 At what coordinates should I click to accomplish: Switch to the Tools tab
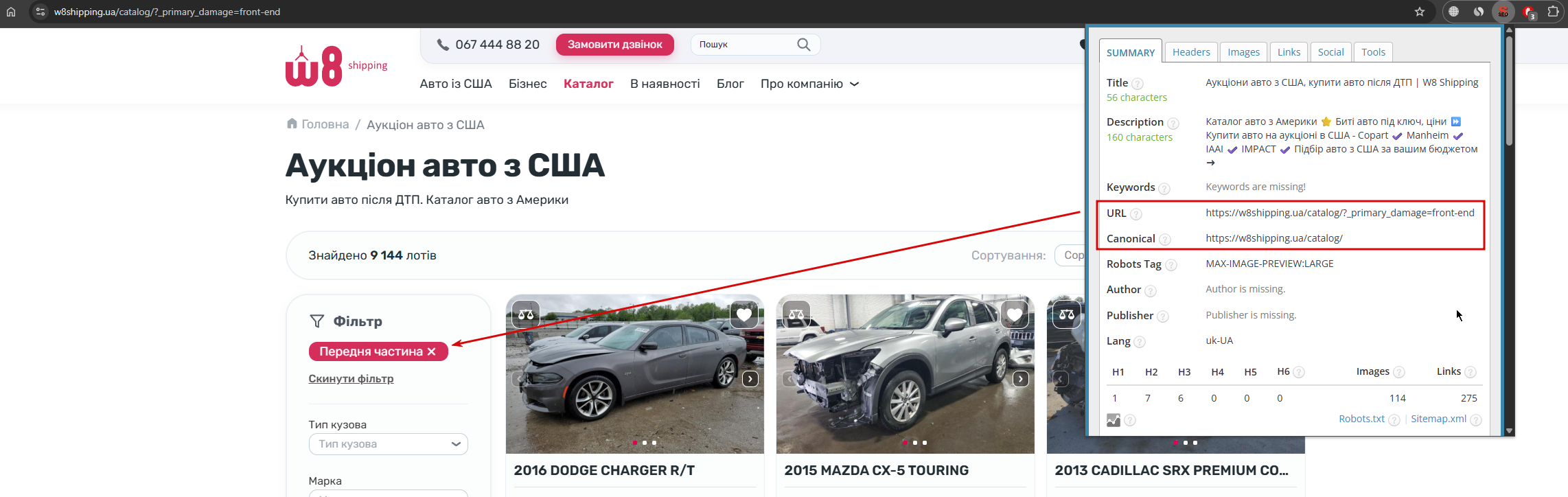pos(1373,52)
